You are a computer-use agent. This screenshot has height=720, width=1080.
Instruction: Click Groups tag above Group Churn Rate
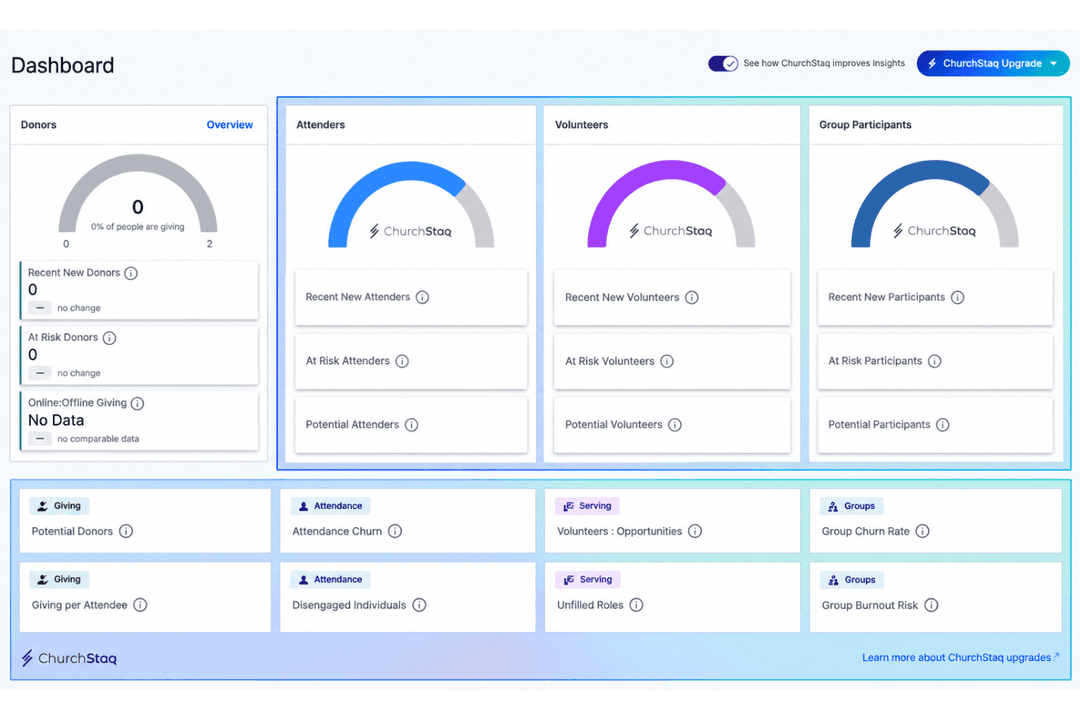point(852,506)
